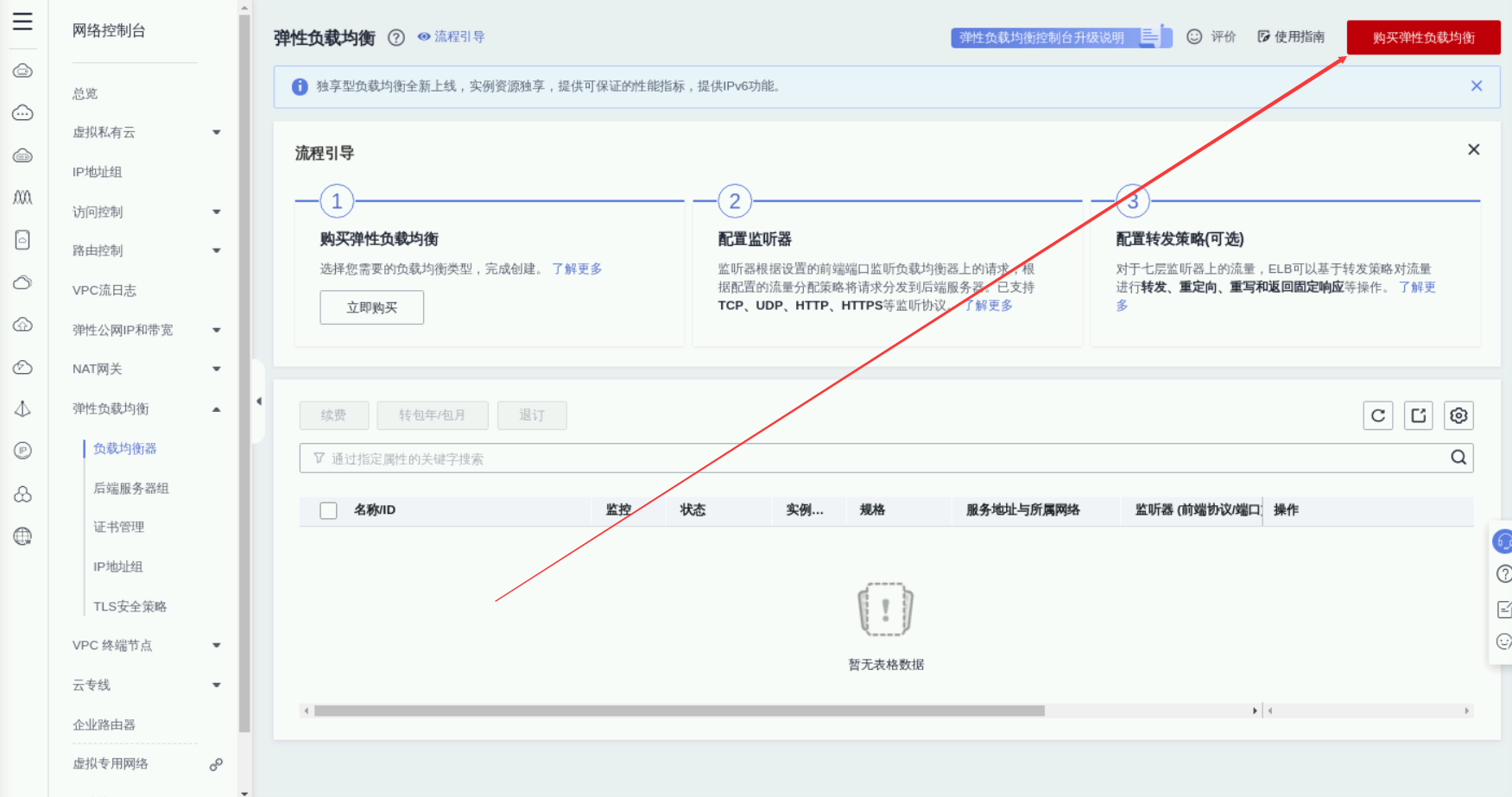Click the document-with-cloud icon in the strip
Image resolution: width=1512 pixels, height=797 pixels.
22,240
